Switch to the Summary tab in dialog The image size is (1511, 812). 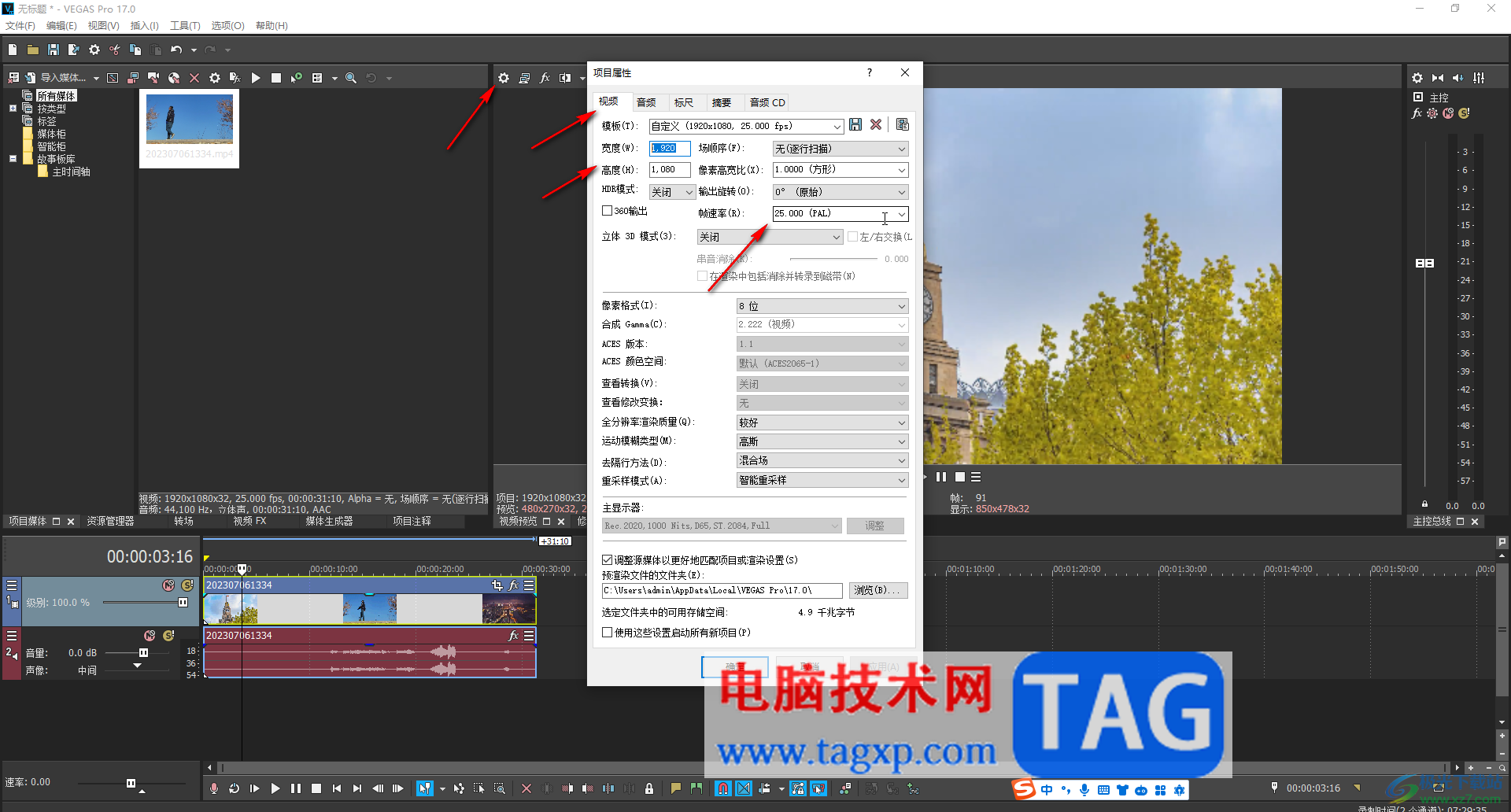(722, 102)
